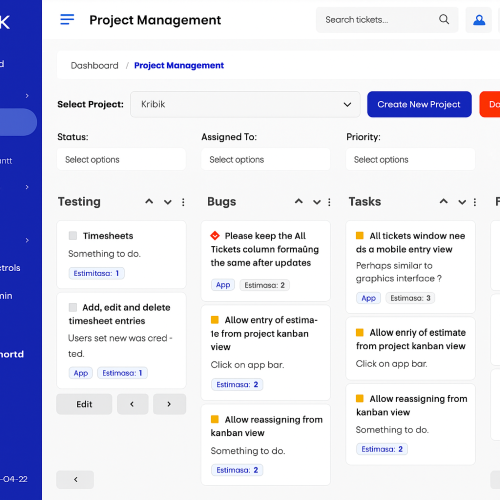This screenshot has width=500, height=500.
Task: Toggle the Timesheets card checkbox
Action: click(x=73, y=236)
